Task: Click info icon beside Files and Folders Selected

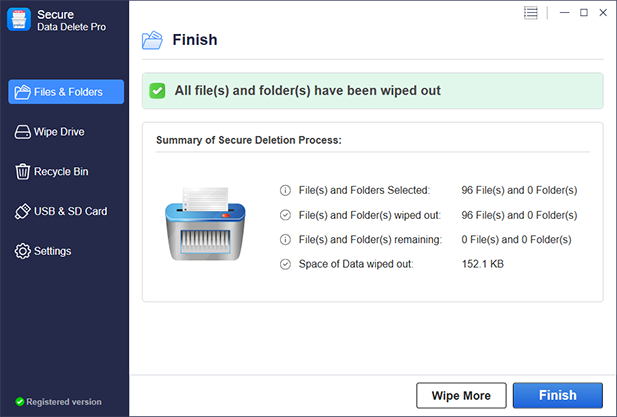Action: (285, 190)
